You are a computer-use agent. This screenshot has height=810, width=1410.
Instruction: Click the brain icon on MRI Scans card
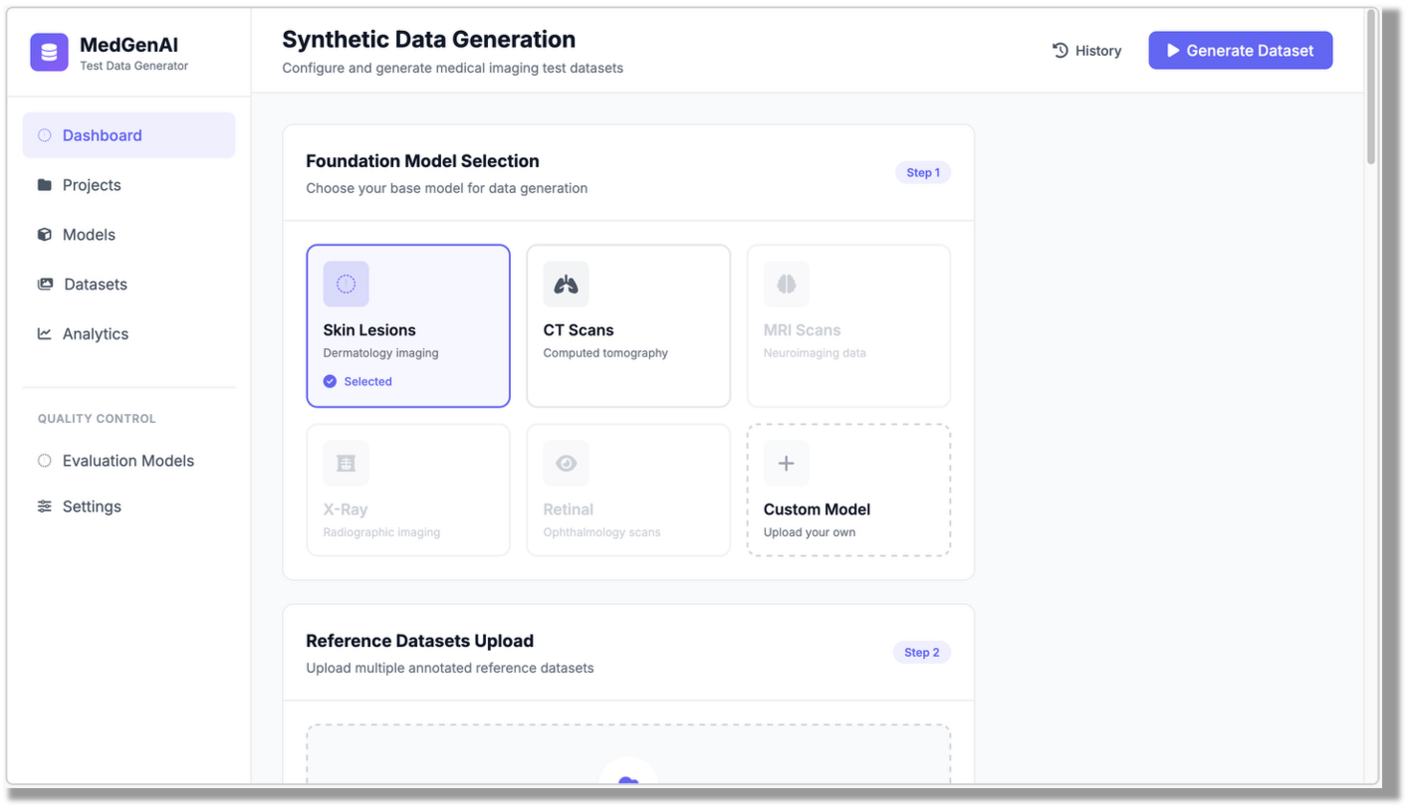point(786,284)
